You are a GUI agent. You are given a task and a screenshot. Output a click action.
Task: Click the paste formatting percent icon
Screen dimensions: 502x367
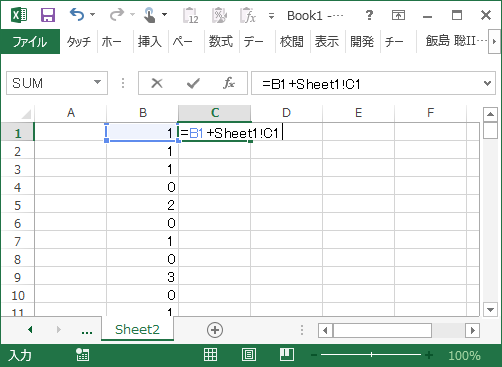click(x=219, y=15)
